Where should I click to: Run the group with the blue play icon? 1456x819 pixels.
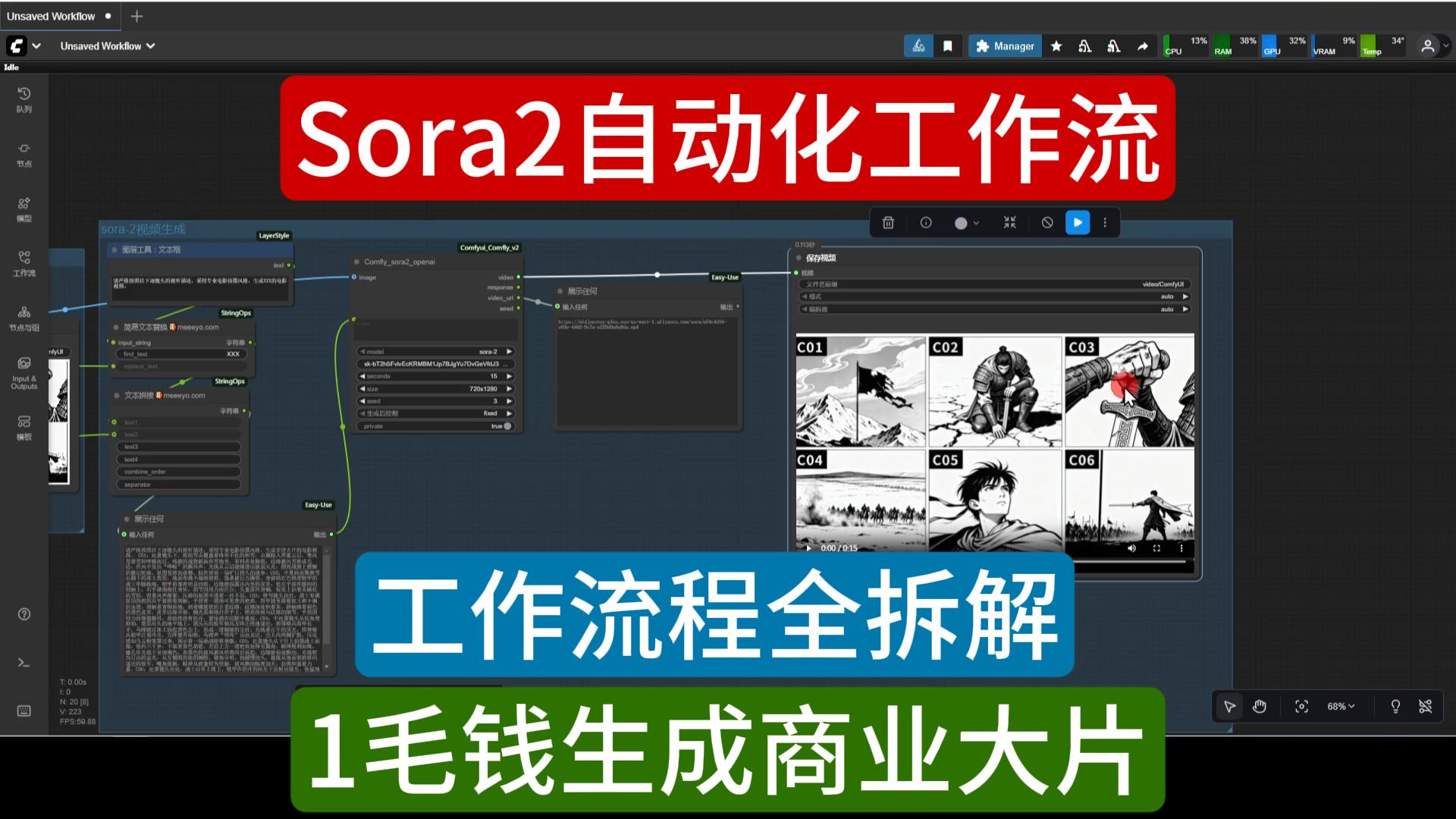[1078, 222]
